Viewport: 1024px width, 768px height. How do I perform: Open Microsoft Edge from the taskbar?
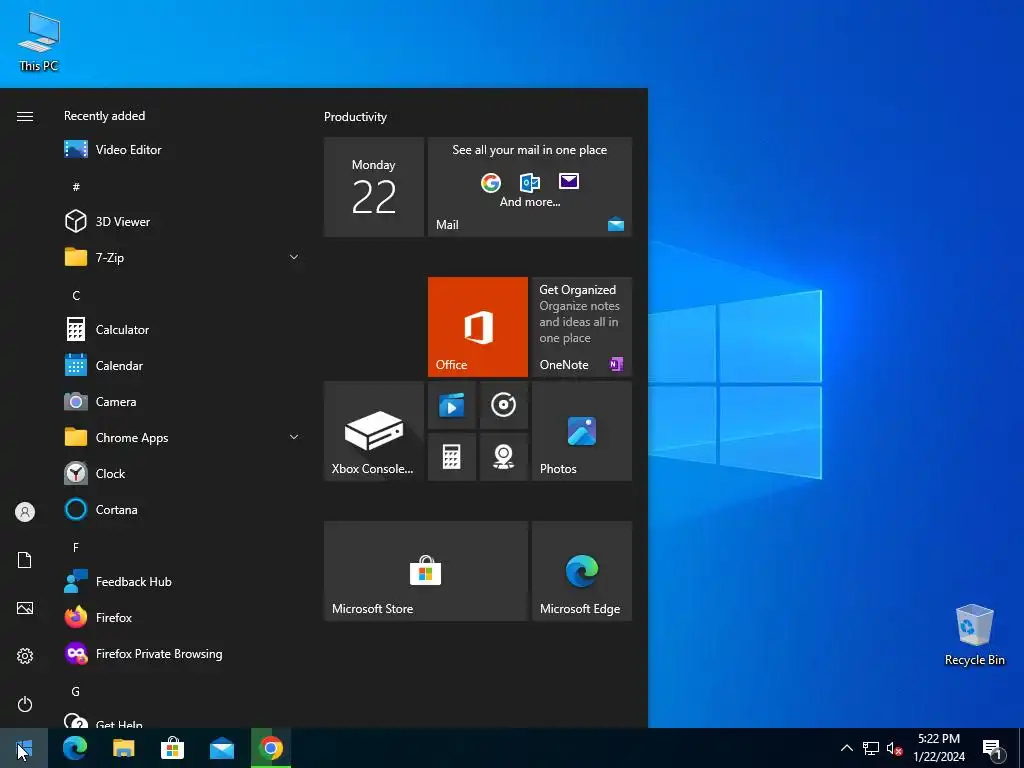click(74, 748)
